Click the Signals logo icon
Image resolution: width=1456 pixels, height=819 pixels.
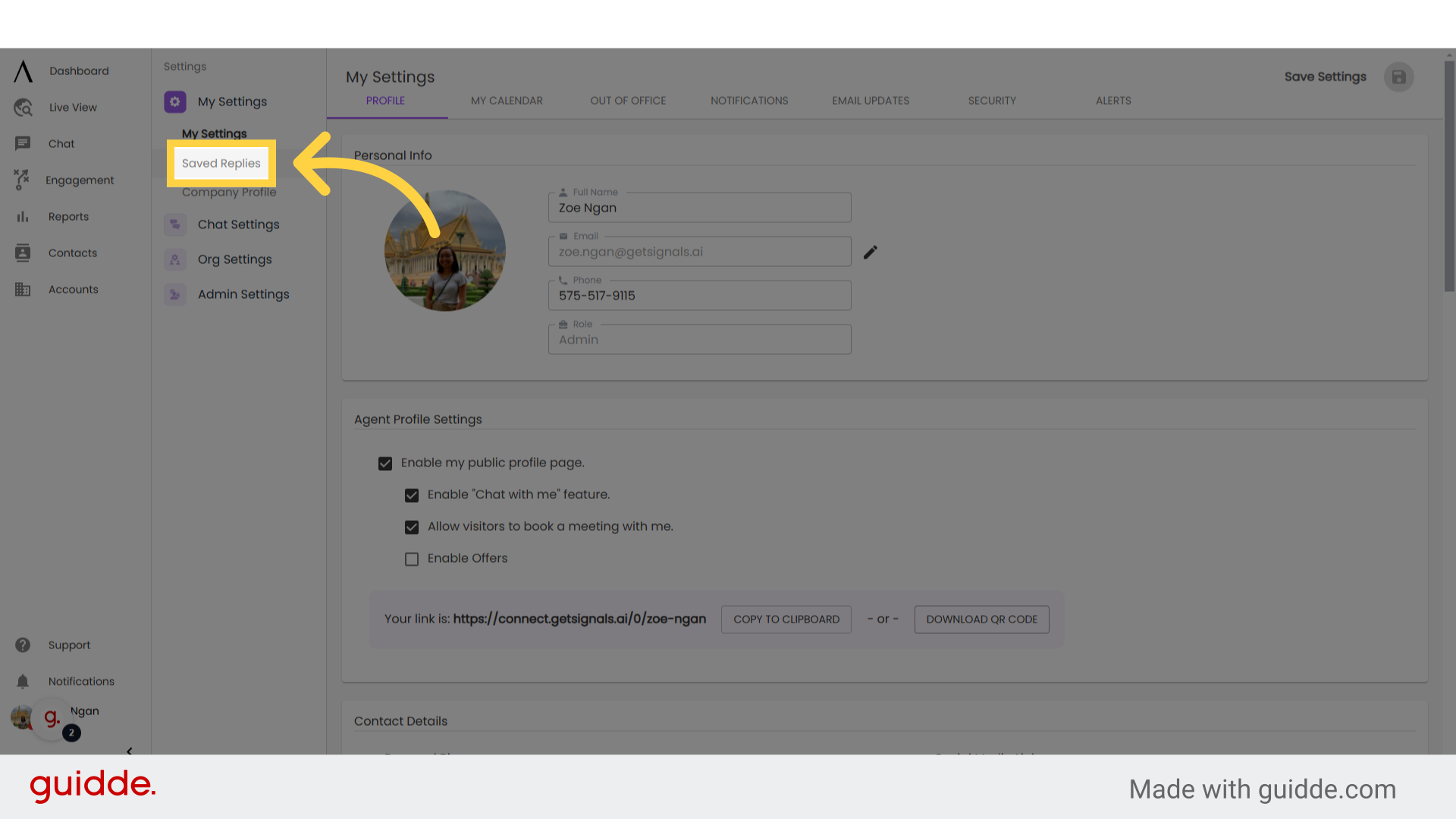point(24,71)
